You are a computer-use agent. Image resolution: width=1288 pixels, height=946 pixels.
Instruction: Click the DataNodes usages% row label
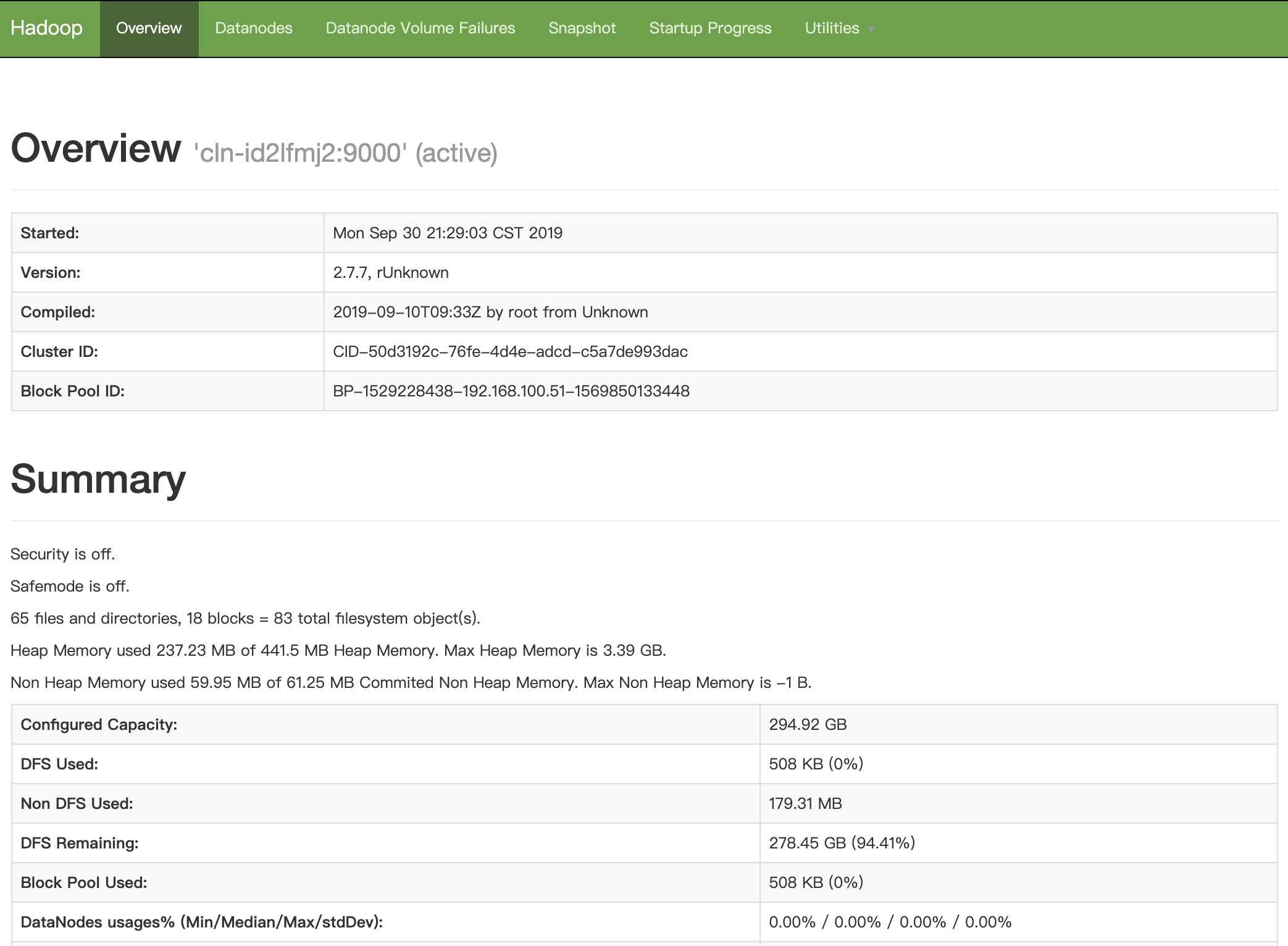point(202,922)
